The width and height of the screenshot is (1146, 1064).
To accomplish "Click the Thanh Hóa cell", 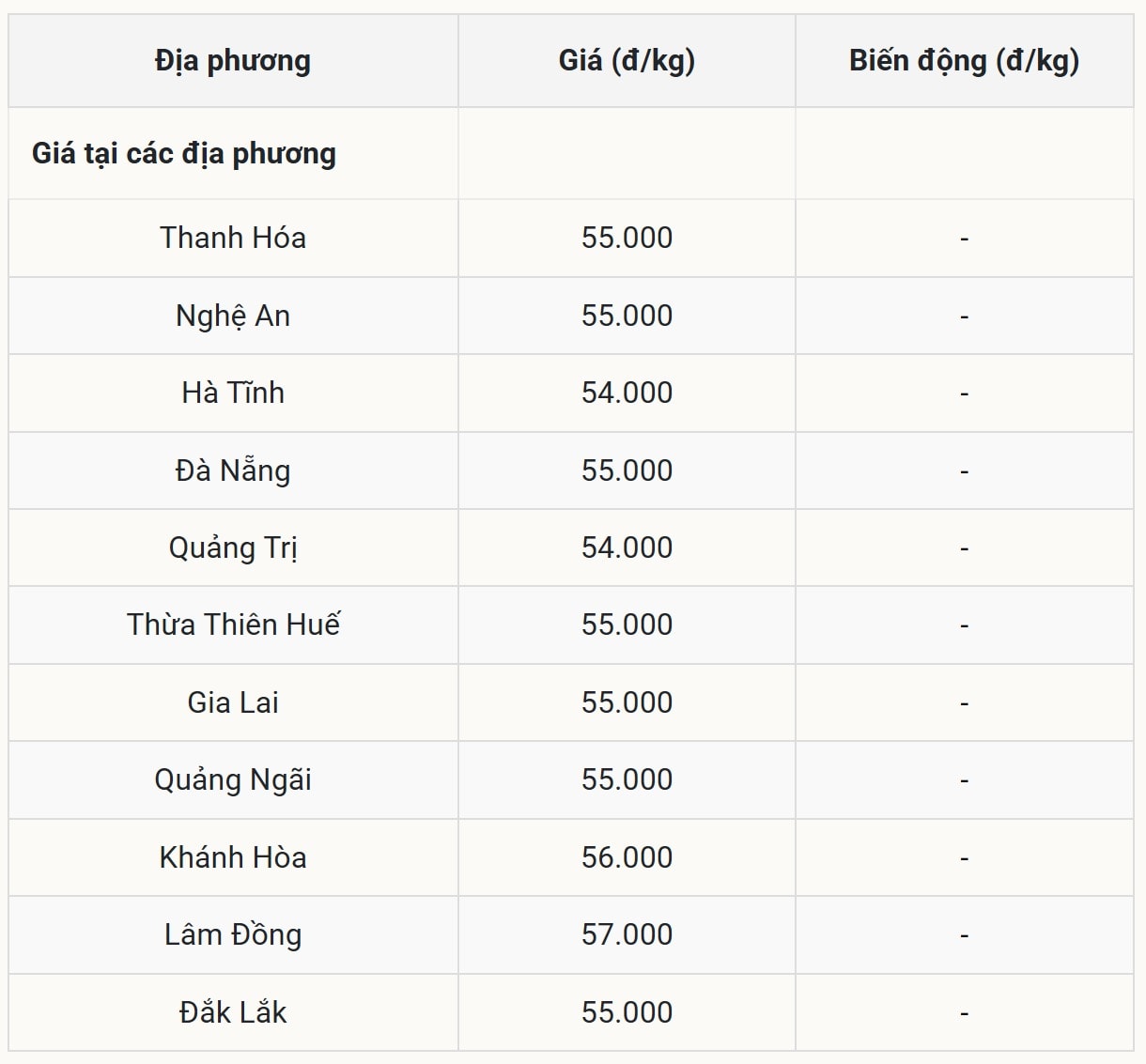I will (233, 238).
